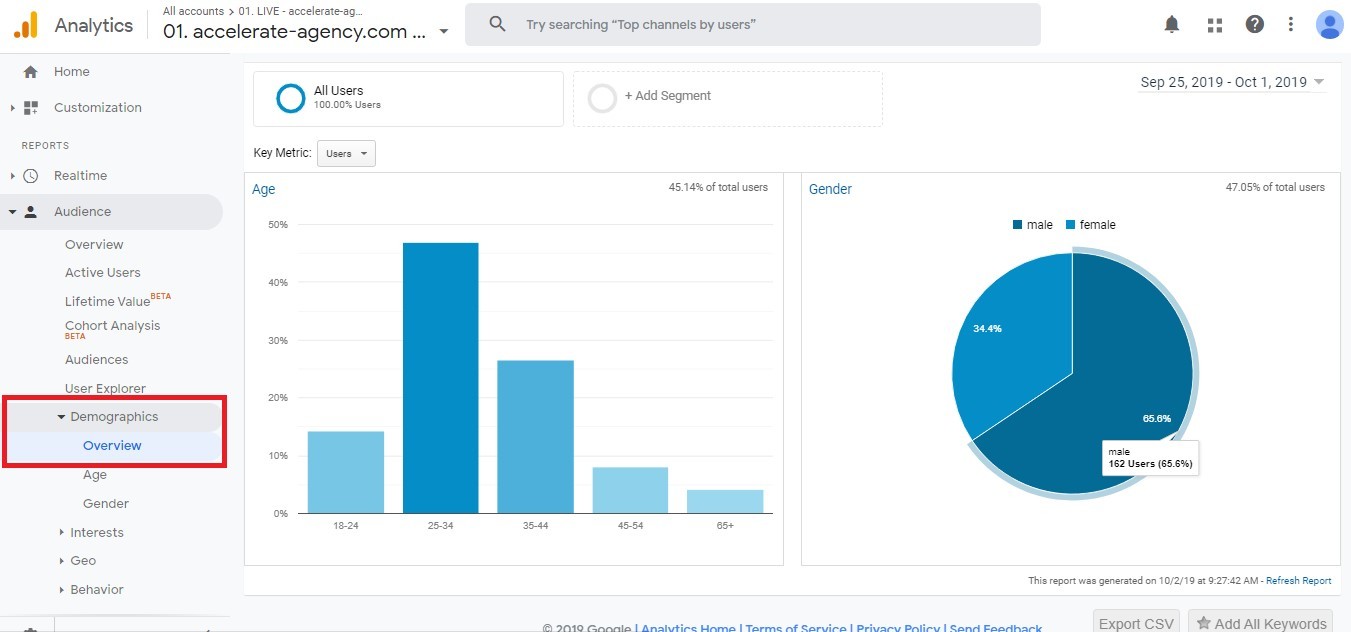This screenshot has width=1351, height=632.
Task: Toggle the female legend entry
Action: click(x=1090, y=225)
